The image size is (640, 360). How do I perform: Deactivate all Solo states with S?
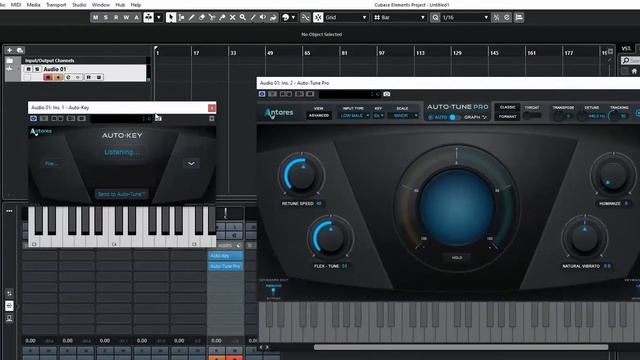pyautogui.click(x=106, y=18)
